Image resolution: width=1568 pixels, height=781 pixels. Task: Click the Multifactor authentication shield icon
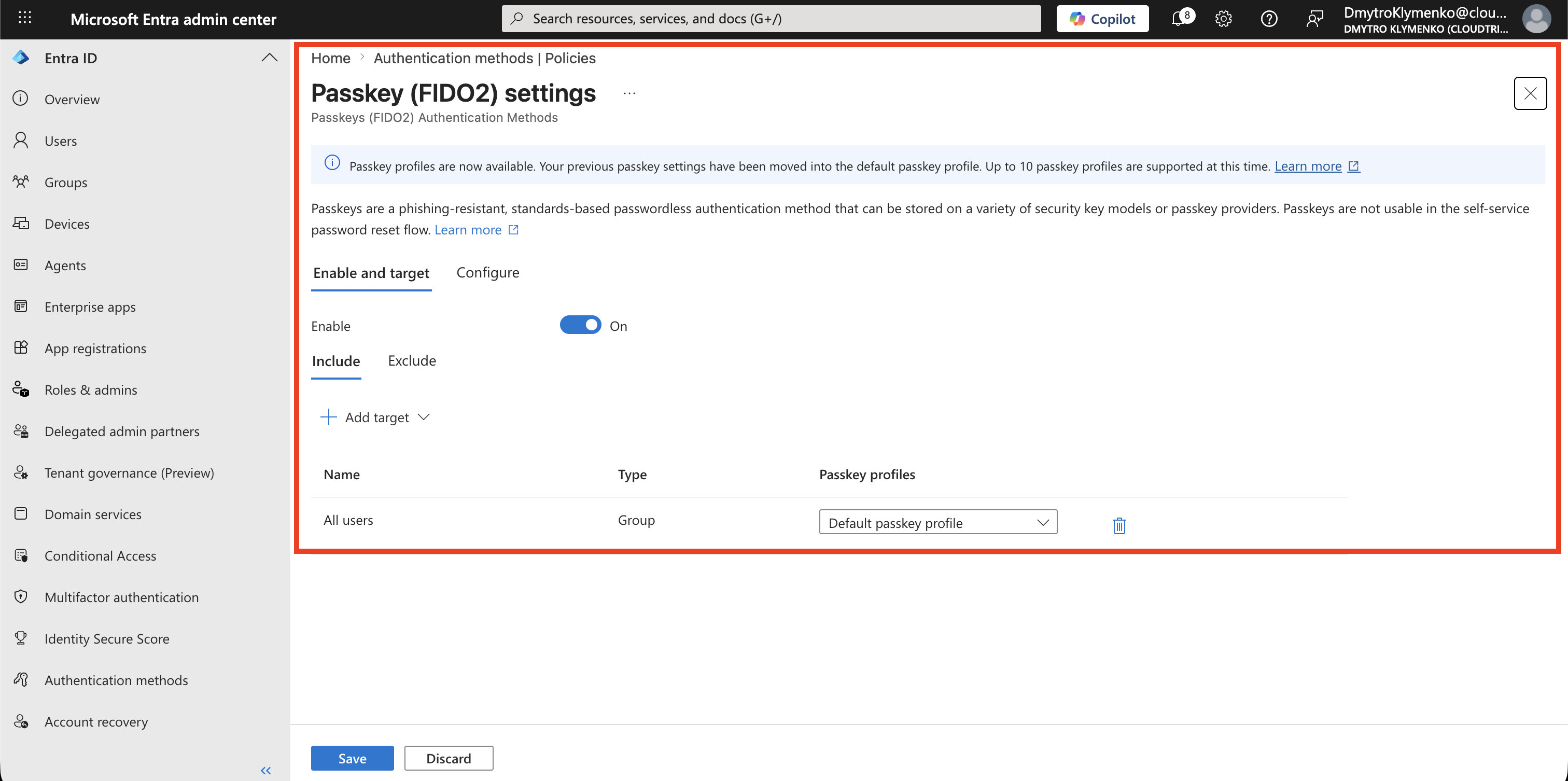point(21,596)
